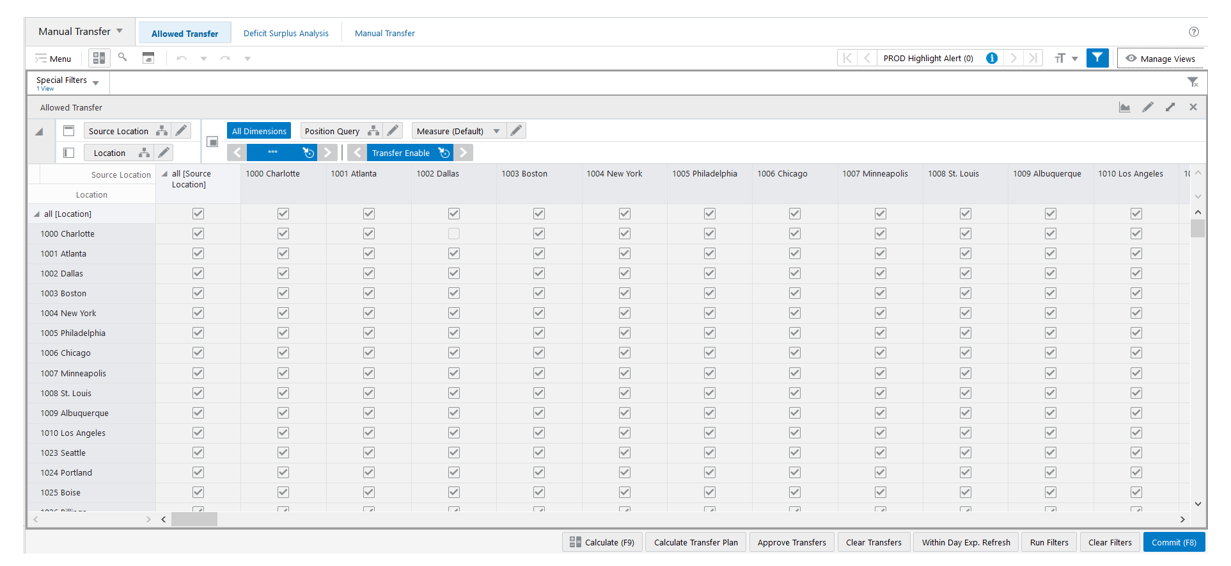
Task: Click the row-axis layout icon beside Location
Action: coord(69,153)
